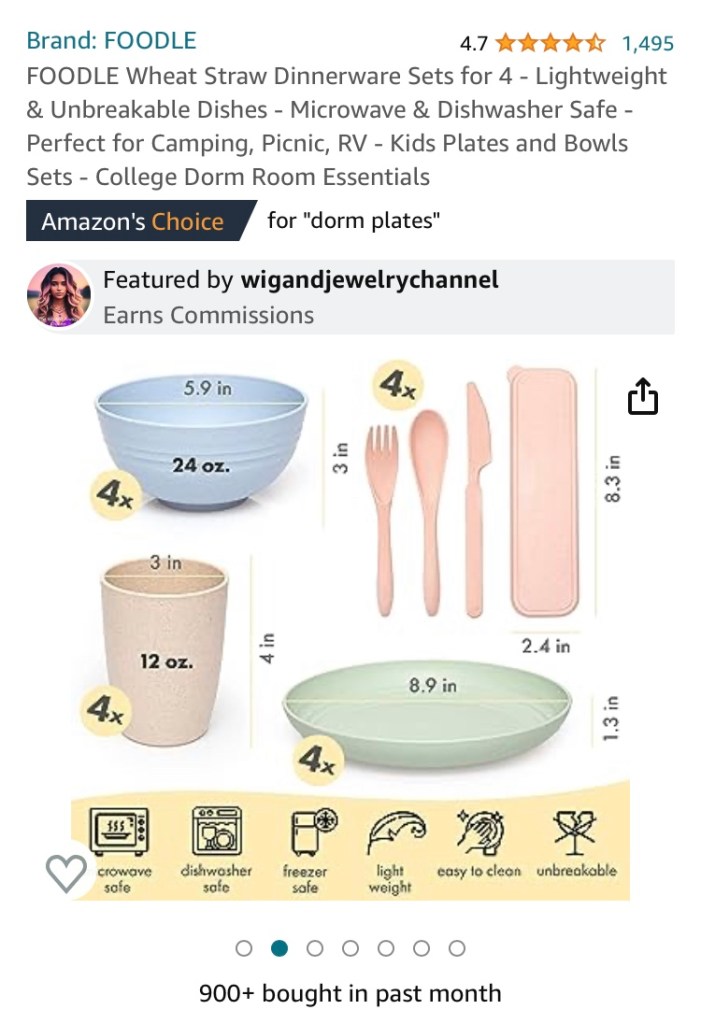Tap the beige 12 oz. cup image

point(165,652)
